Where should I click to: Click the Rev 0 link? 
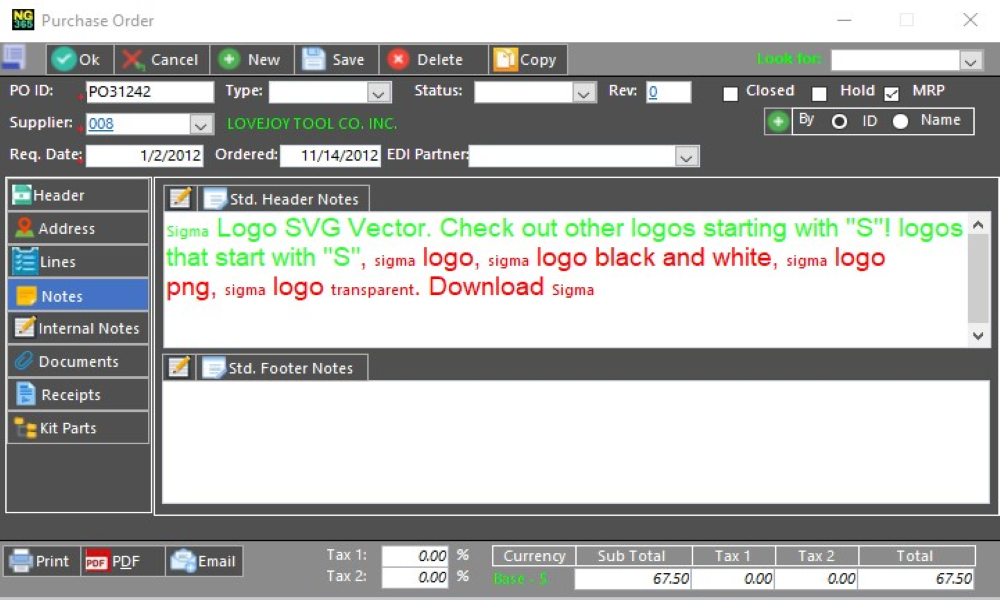tap(653, 92)
